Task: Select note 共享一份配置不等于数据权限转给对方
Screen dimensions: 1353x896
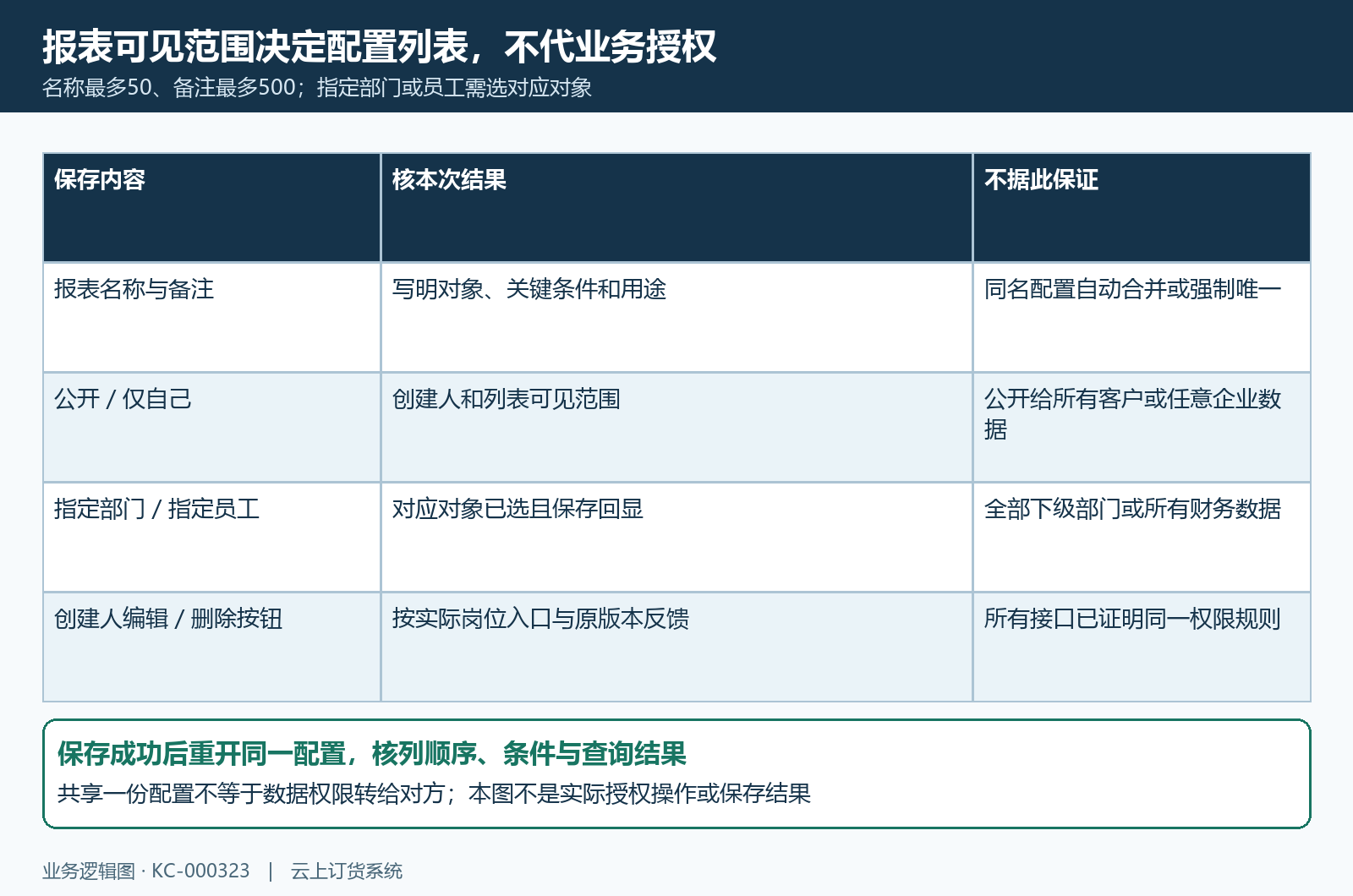Action: (x=251, y=794)
